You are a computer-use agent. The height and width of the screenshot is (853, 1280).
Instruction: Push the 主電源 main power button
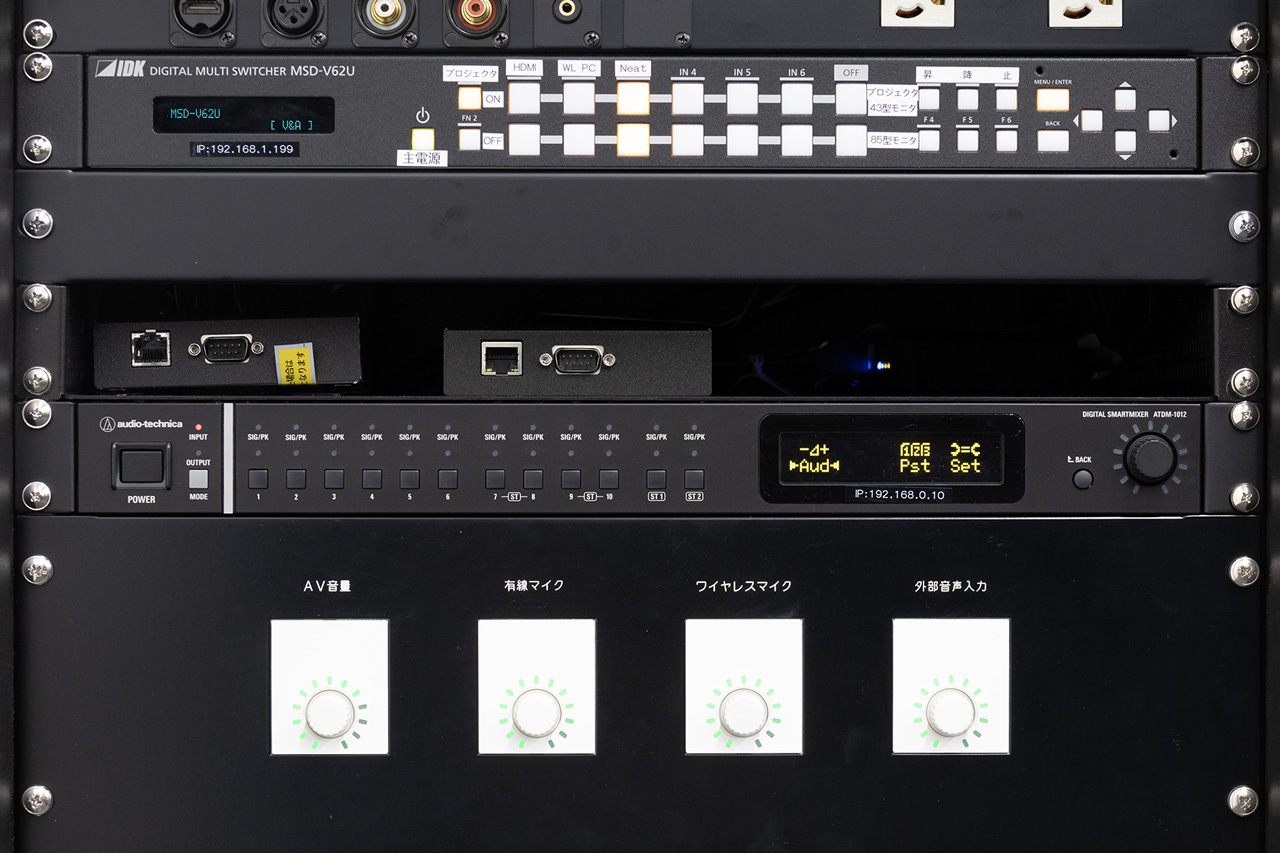424,140
